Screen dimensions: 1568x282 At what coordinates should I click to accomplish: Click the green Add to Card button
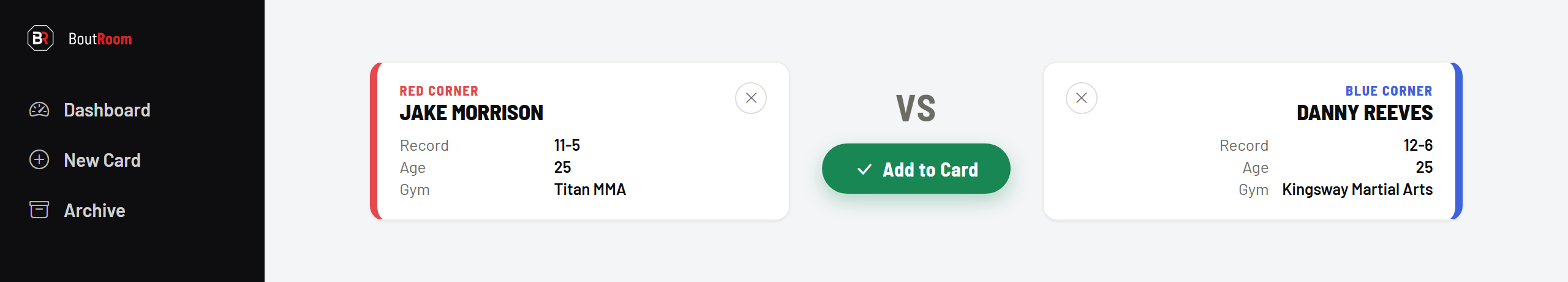click(916, 169)
